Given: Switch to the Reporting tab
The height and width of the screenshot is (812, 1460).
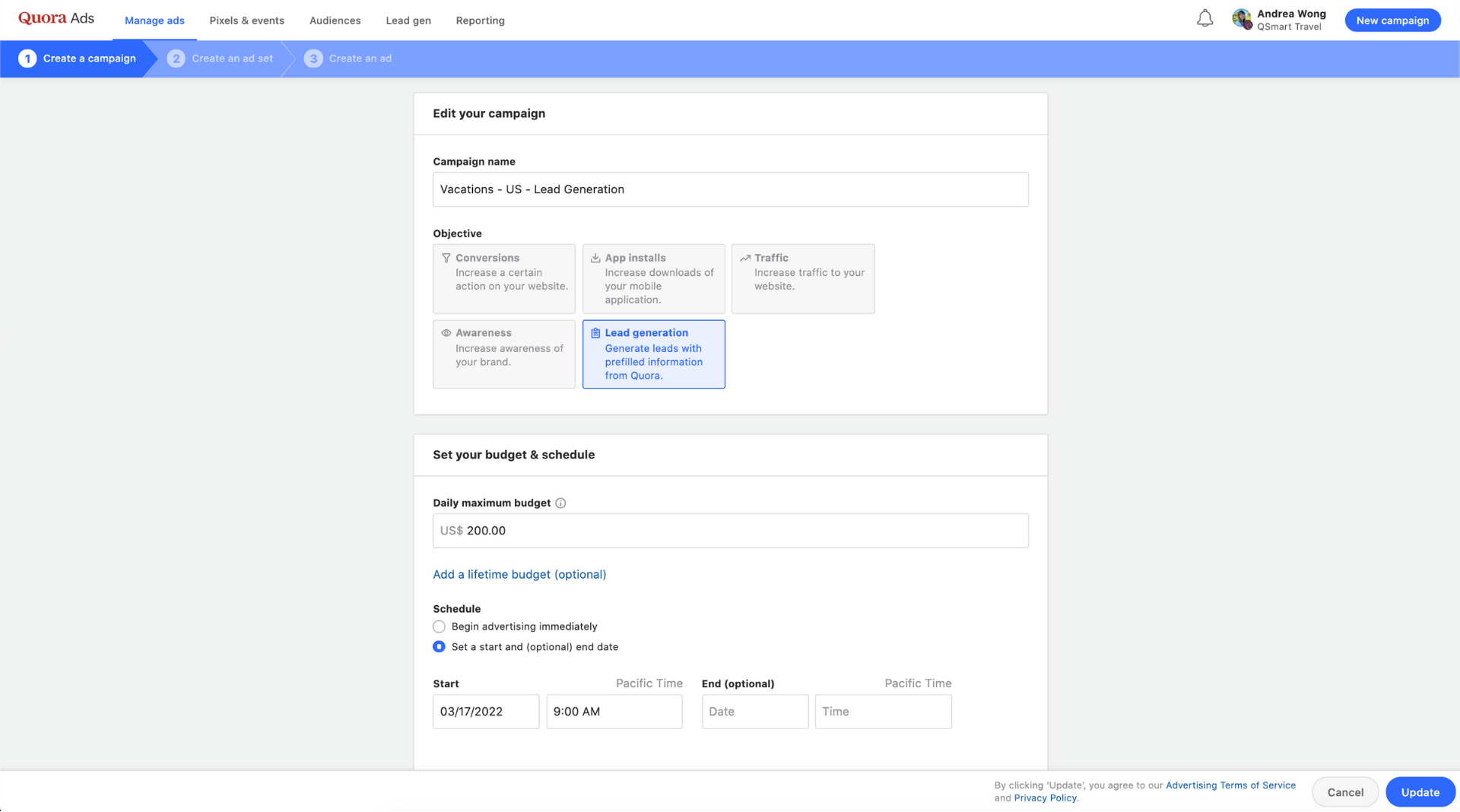Looking at the screenshot, I should coord(480,21).
